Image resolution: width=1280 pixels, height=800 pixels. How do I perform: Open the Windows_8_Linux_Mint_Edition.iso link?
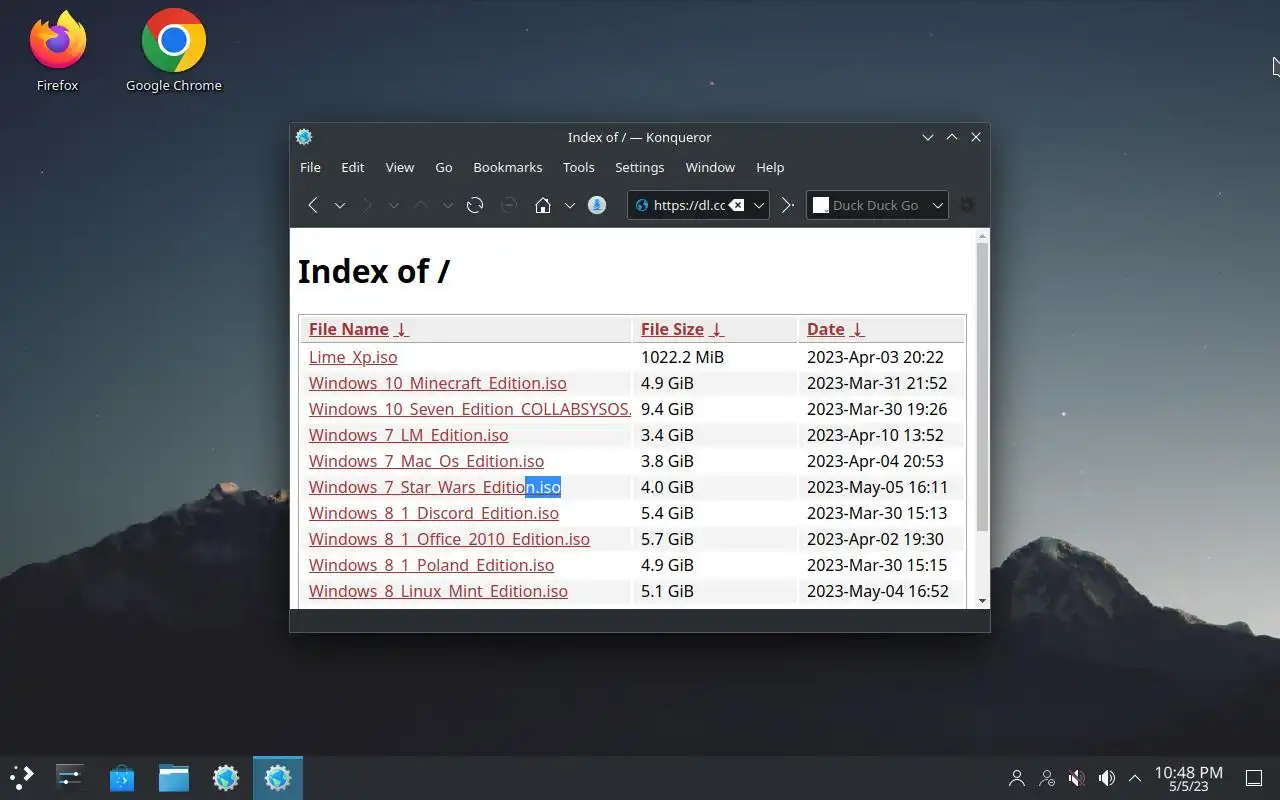click(438, 591)
